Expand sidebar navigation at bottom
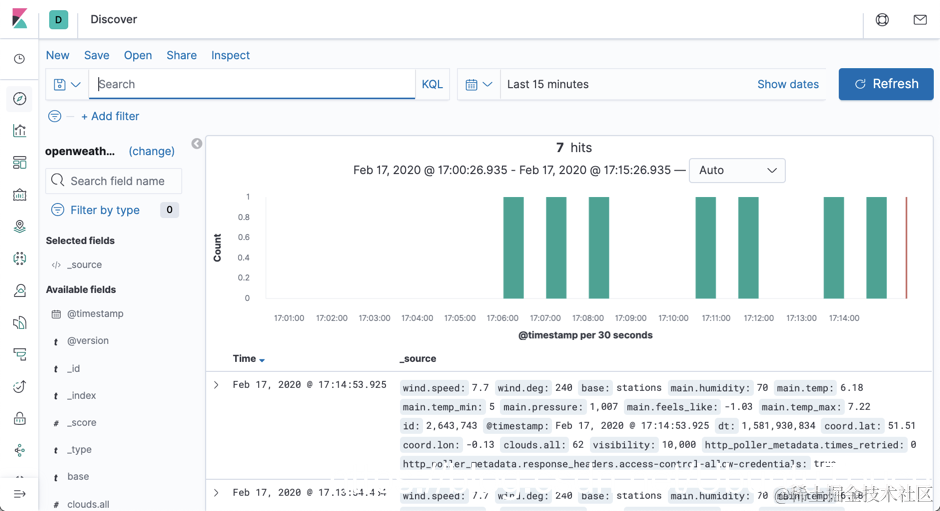Viewport: 940px width, 511px height. point(20,494)
